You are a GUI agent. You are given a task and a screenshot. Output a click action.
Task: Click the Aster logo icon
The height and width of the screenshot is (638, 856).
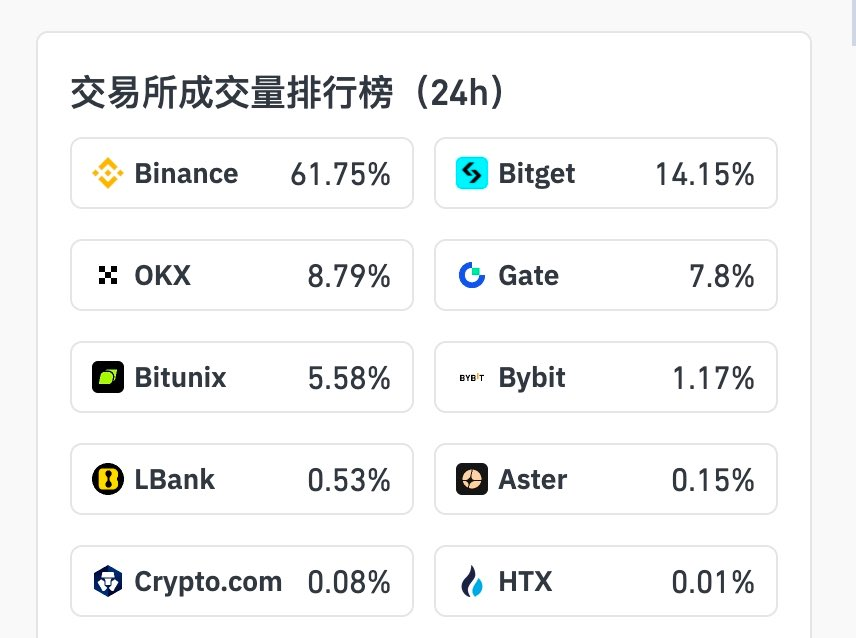point(471,479)
